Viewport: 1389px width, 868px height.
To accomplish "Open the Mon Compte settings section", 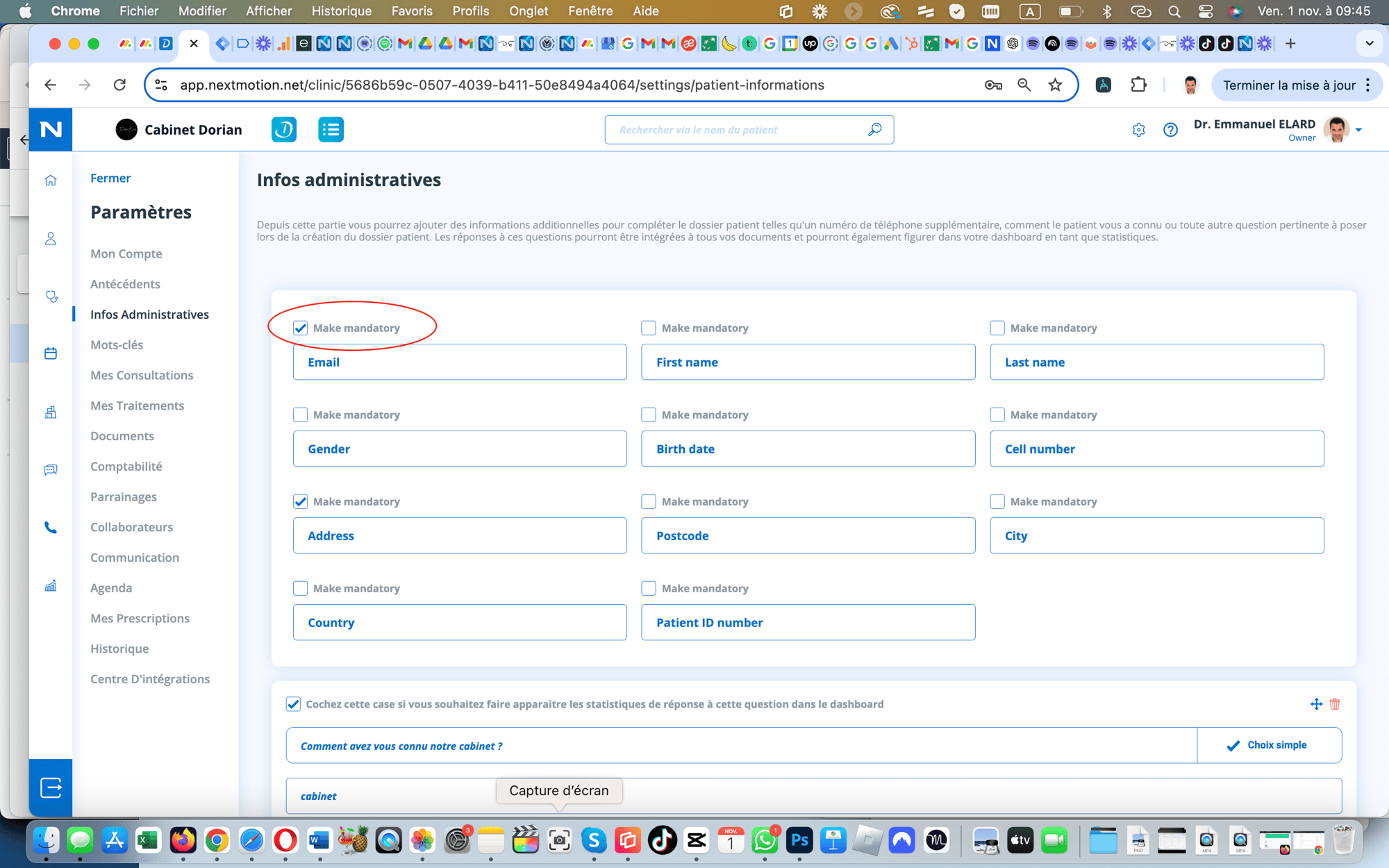I will pos(126,254).
